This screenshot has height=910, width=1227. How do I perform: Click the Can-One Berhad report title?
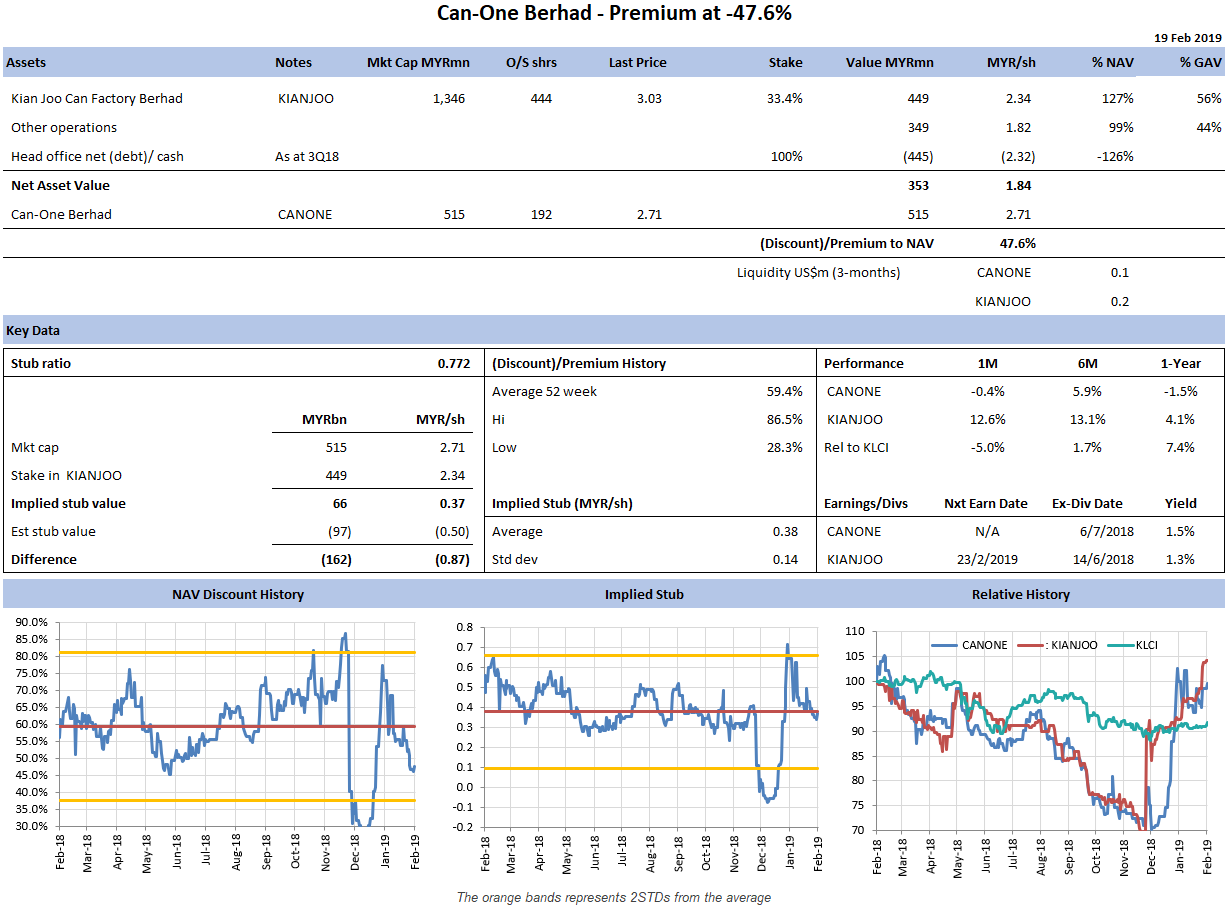pos(614,14)
